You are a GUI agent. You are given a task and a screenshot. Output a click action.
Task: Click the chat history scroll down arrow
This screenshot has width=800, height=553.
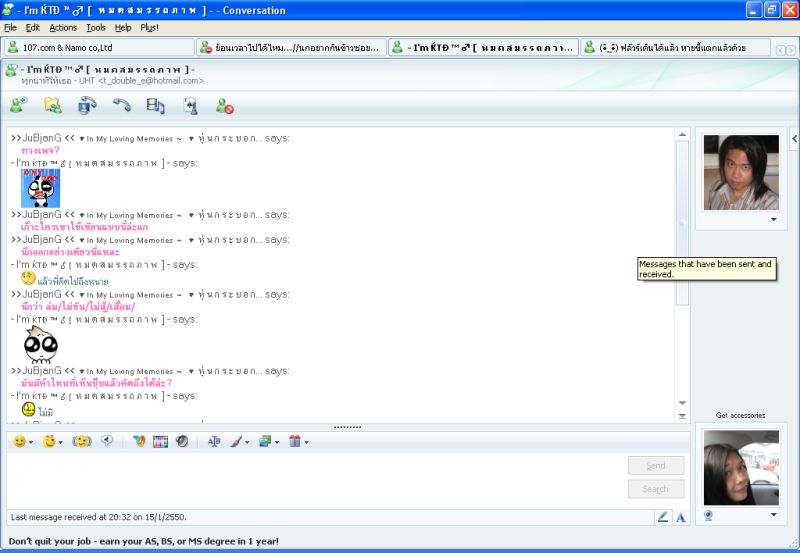point(682,403)
